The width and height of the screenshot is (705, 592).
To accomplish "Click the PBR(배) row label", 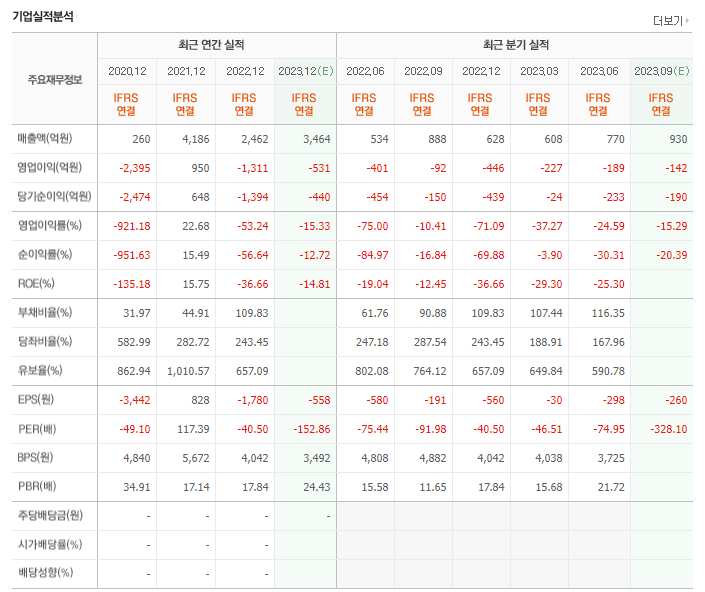I will tap(37, 486).
